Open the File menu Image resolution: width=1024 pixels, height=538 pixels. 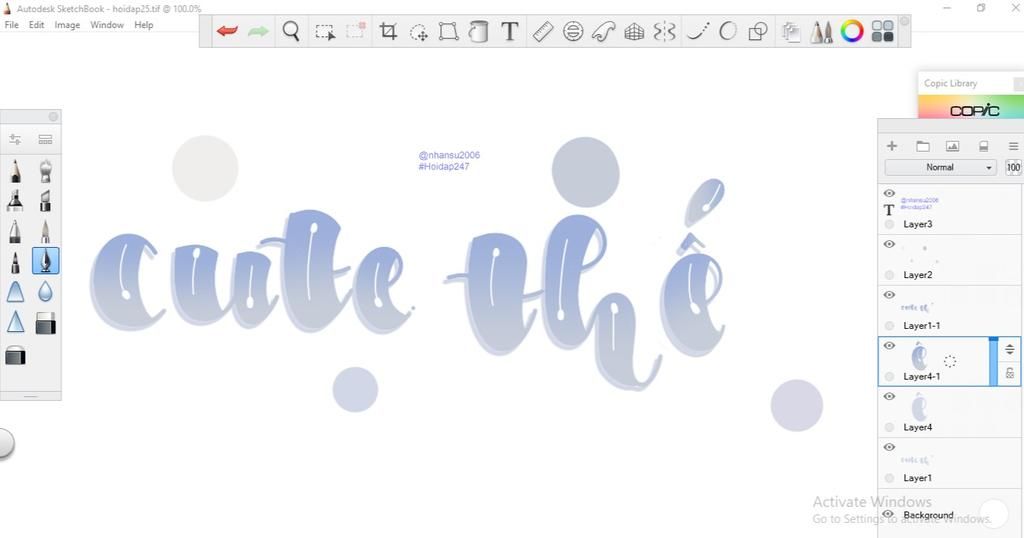click(12, 25)
